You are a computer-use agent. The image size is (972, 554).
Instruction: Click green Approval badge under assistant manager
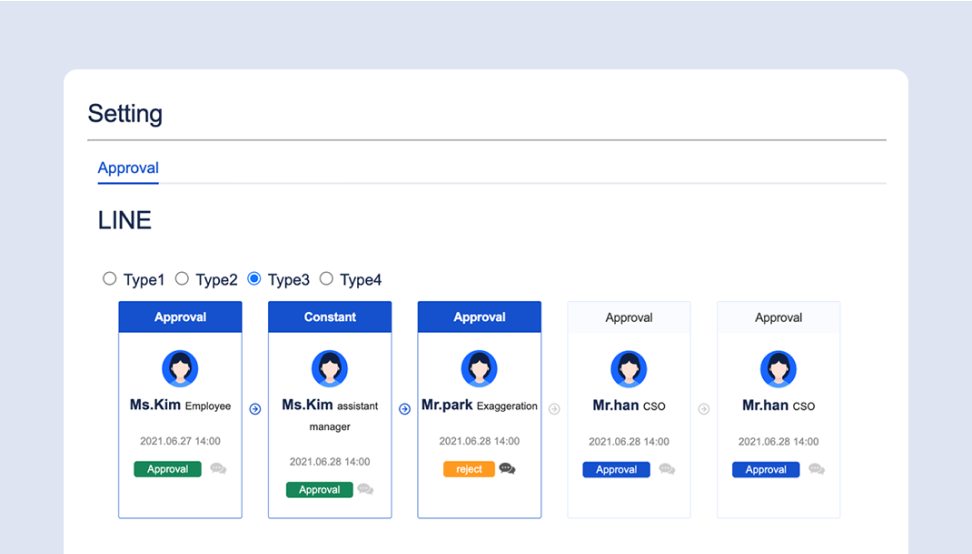click(319, 490)
